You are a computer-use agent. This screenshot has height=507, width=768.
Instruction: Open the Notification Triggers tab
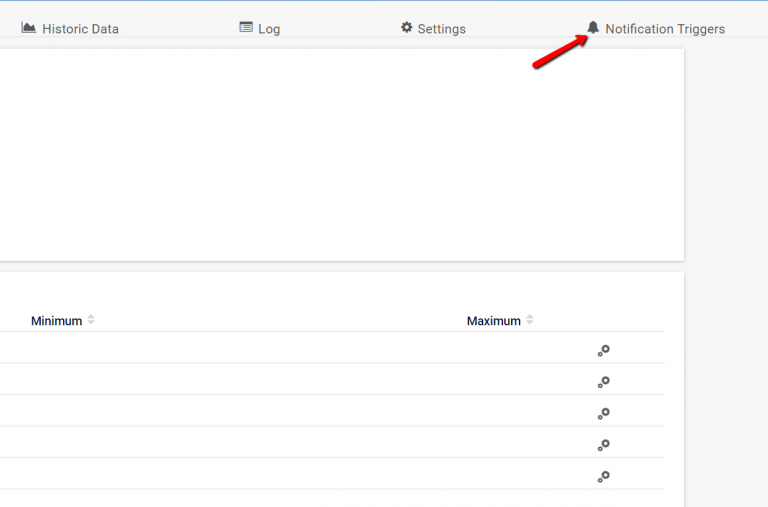click(x=665, y=29)
